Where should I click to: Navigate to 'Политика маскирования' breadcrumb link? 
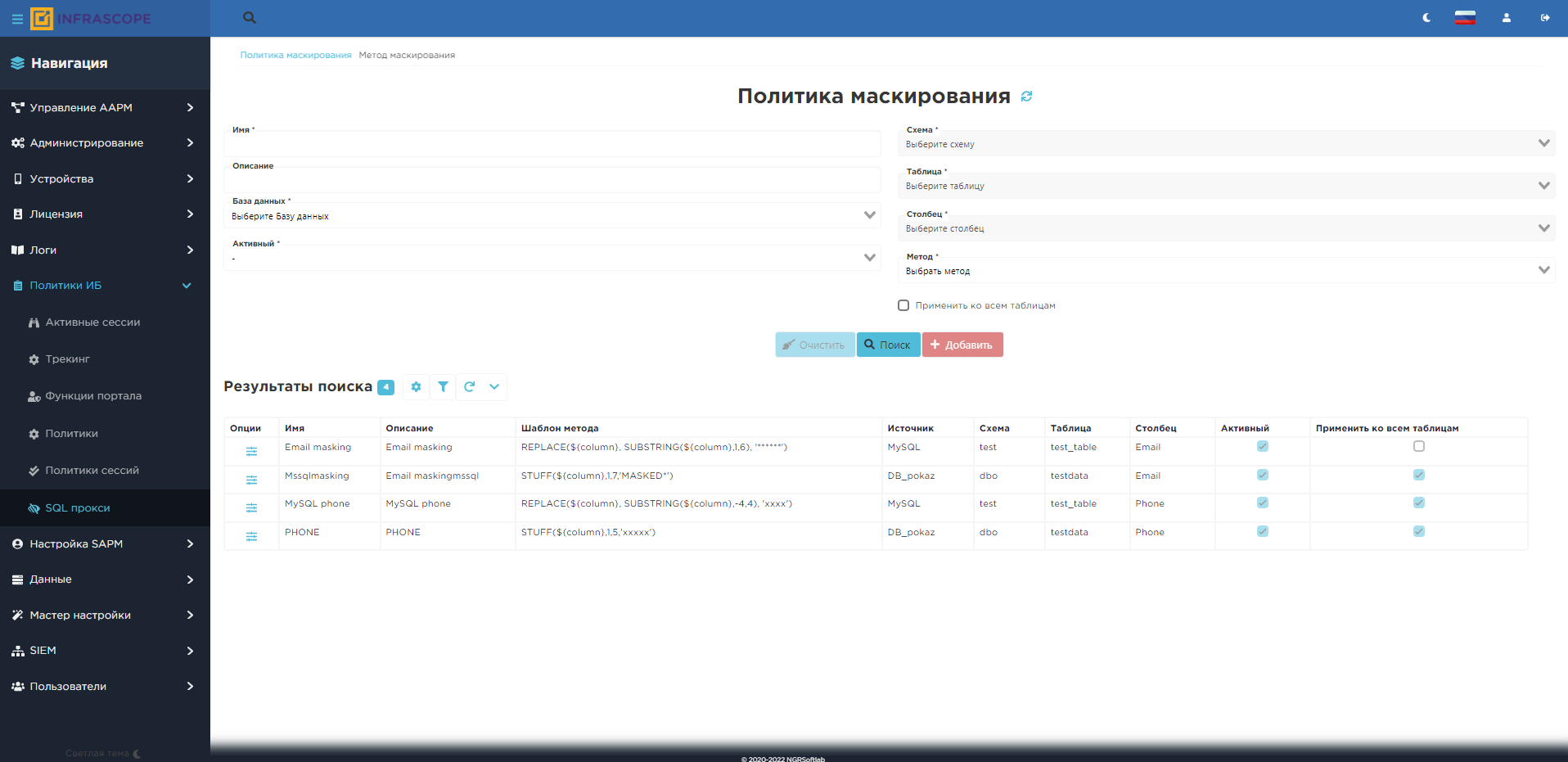(295, 55)
